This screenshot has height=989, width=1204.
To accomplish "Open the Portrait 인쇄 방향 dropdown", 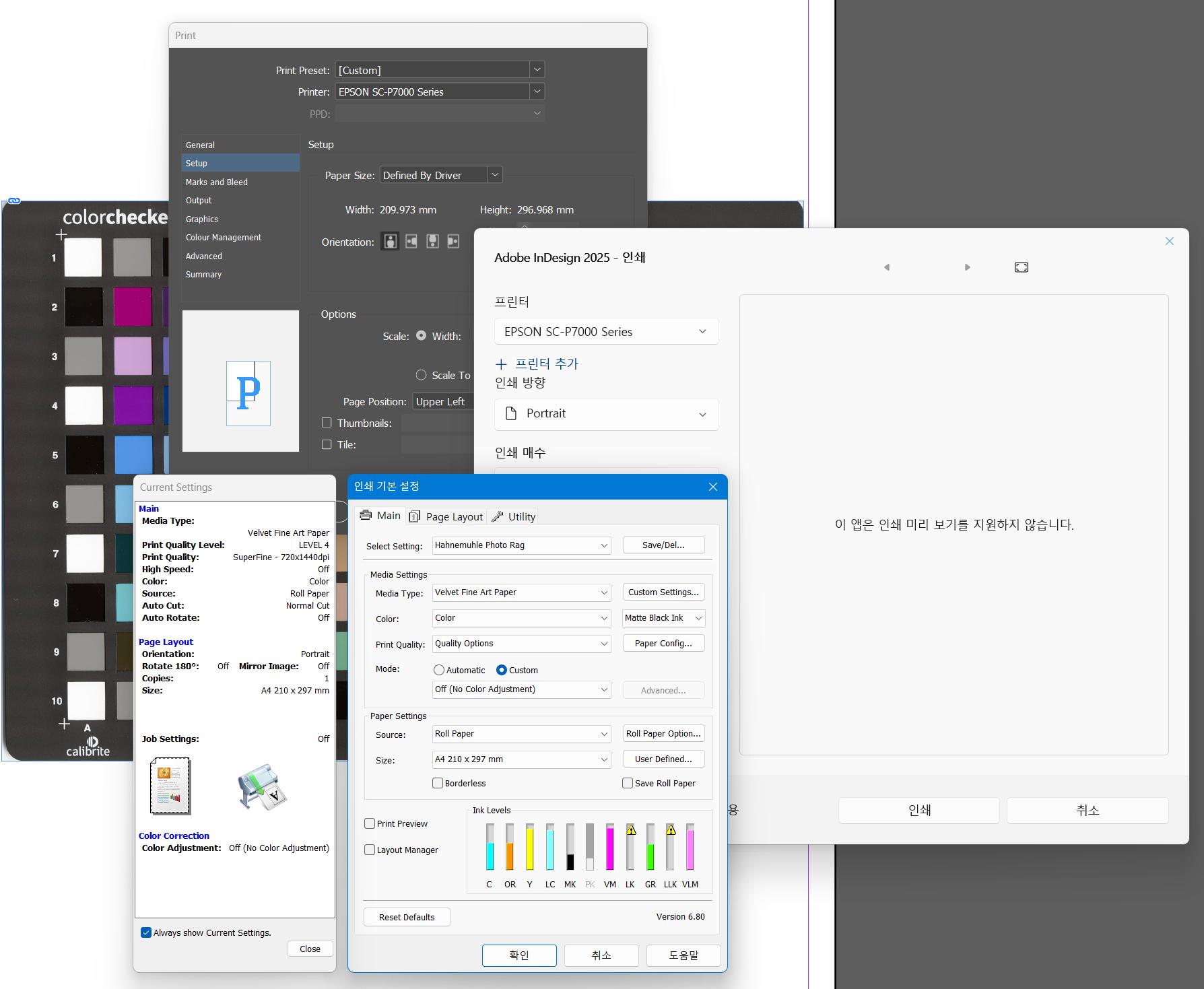I will click(607, 414).
